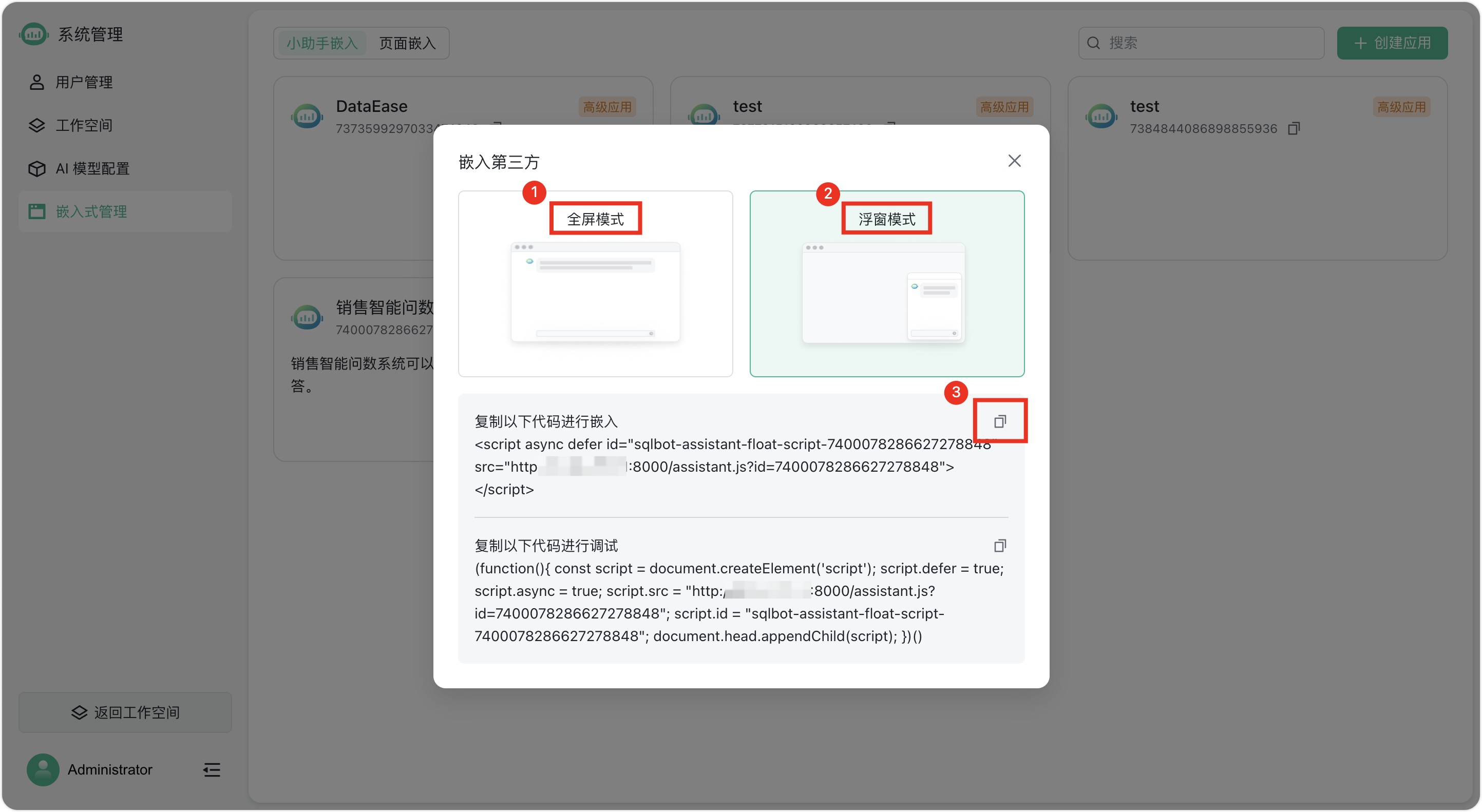Screen dimensions: 1482x812
Task: Copy the debug code snippet
Action: click(x=999, y=545)
